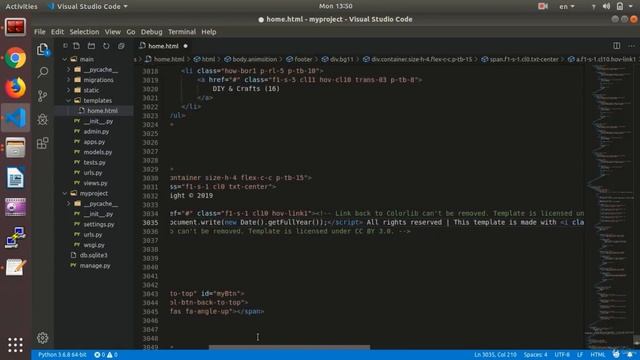Launch Firefox from the dock
The image size is (640, 360).
(16, 88)
